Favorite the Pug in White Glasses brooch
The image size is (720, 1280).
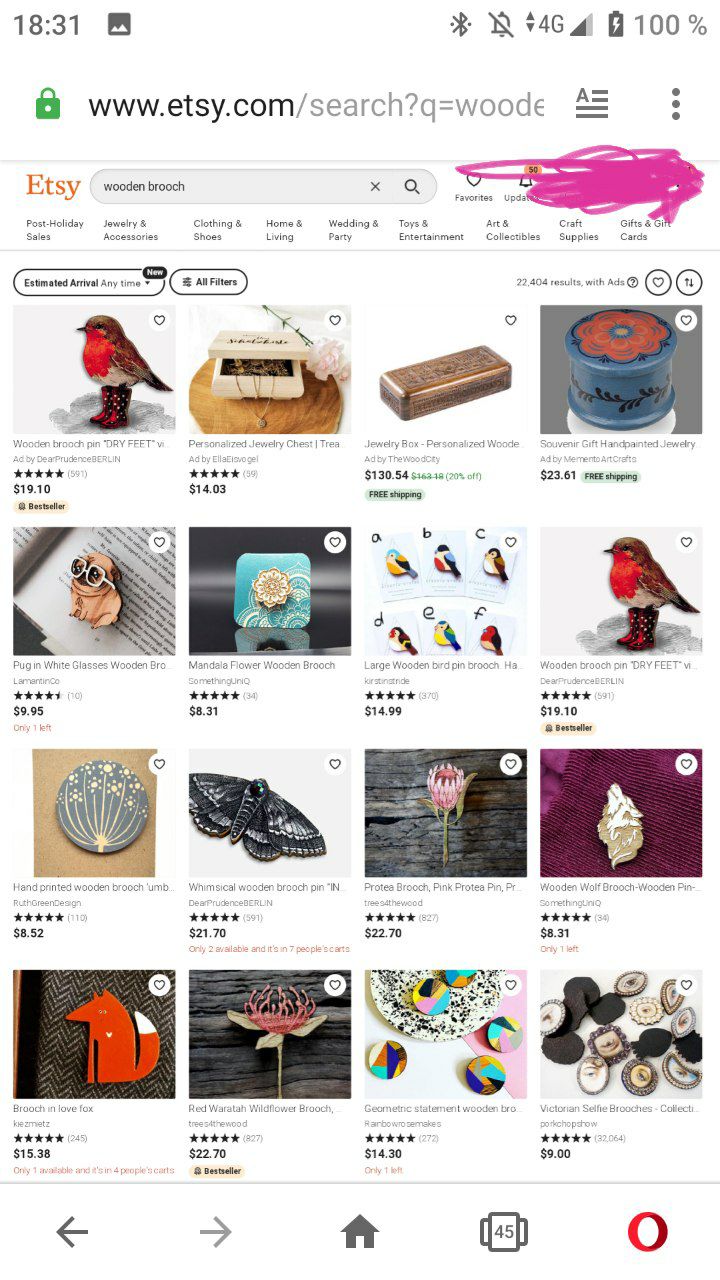point(159,543)
